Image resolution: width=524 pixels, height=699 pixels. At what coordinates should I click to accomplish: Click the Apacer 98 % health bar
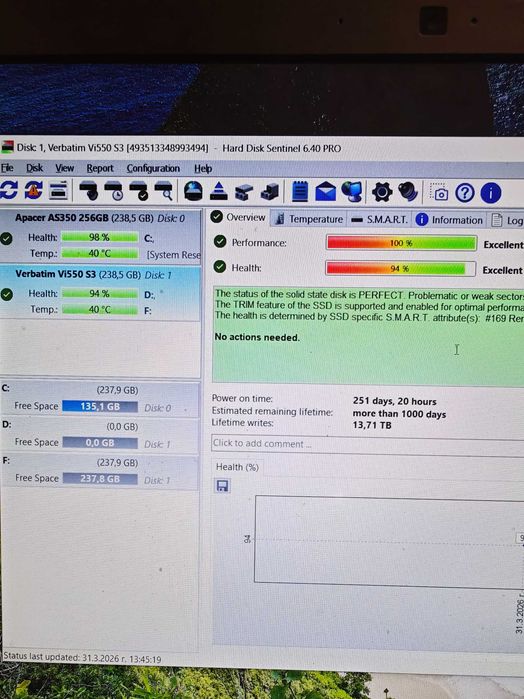(99, 237)
